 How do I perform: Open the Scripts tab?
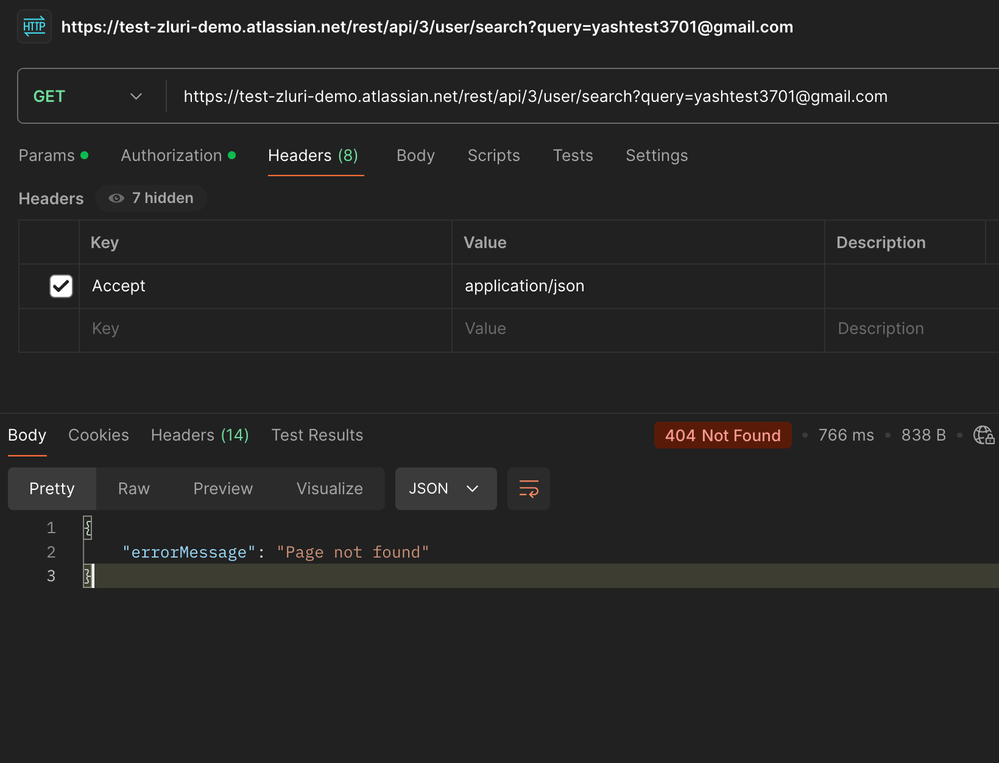(x=492, y=156)
